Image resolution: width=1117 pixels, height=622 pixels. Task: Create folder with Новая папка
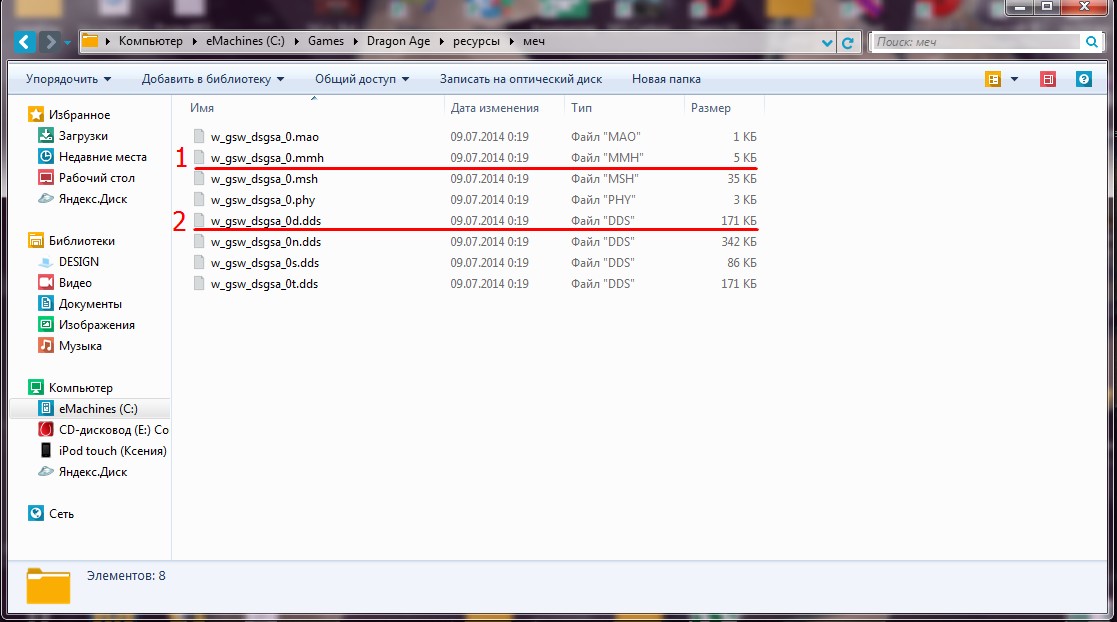666,79
